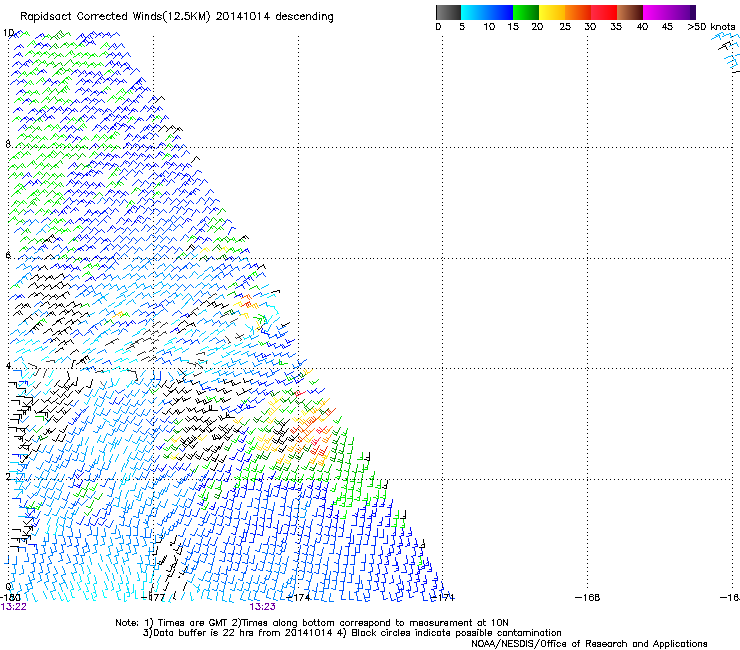Click the yellow 20-25 knots legend swatch

552,12
